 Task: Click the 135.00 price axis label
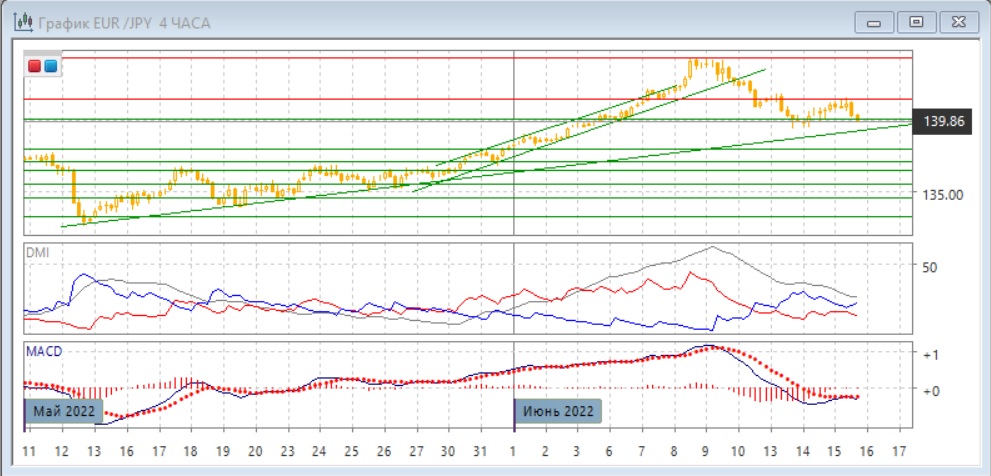944,195
